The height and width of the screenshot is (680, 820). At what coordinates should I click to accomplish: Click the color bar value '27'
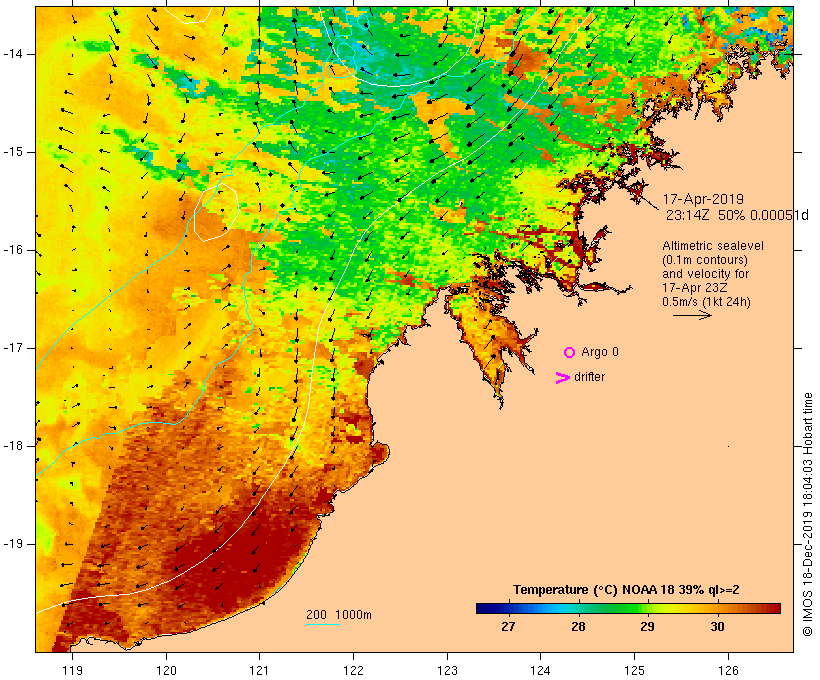508,627
